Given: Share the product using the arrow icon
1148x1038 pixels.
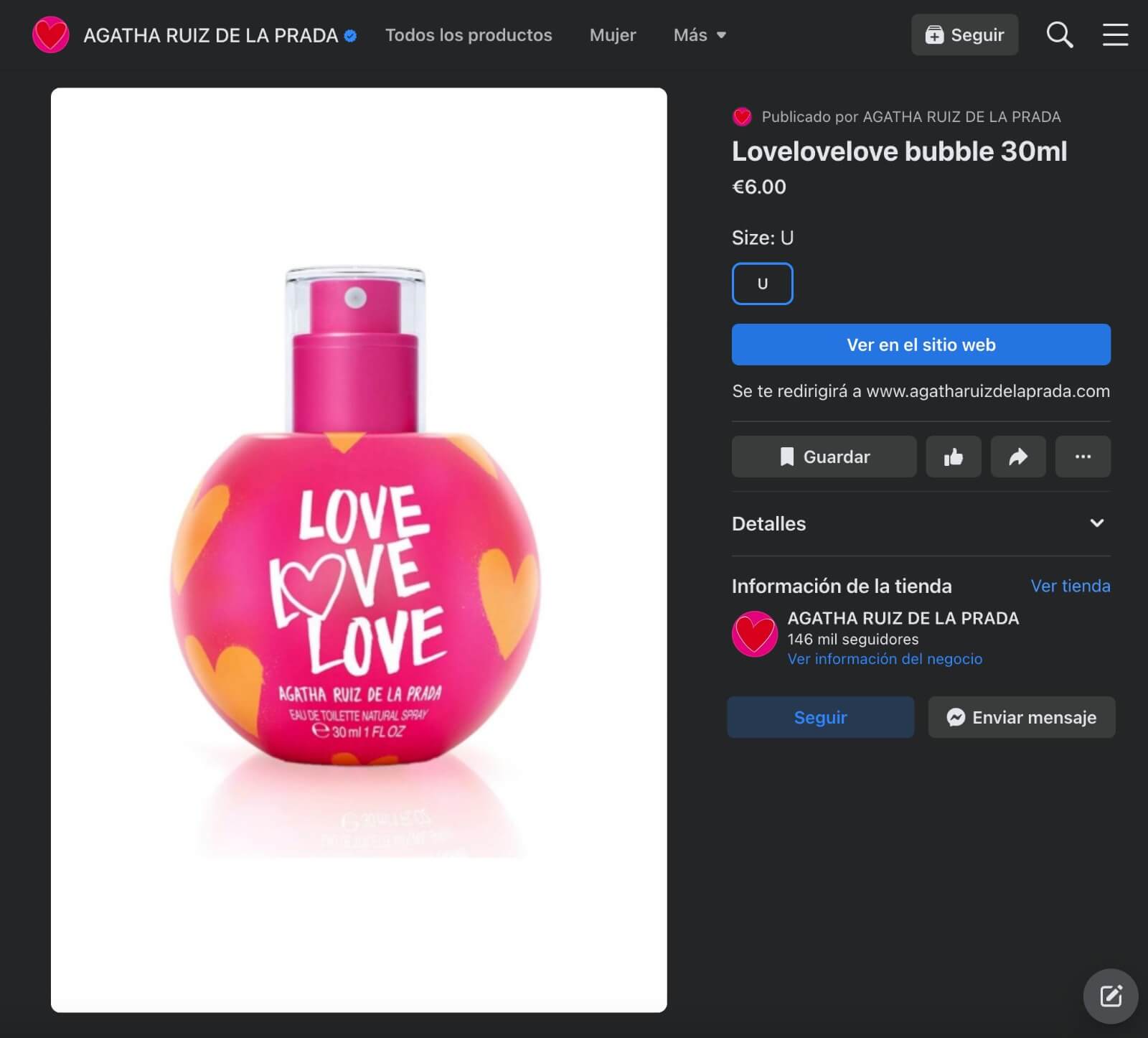Looking at the screenshot, I should (1018, 457).
